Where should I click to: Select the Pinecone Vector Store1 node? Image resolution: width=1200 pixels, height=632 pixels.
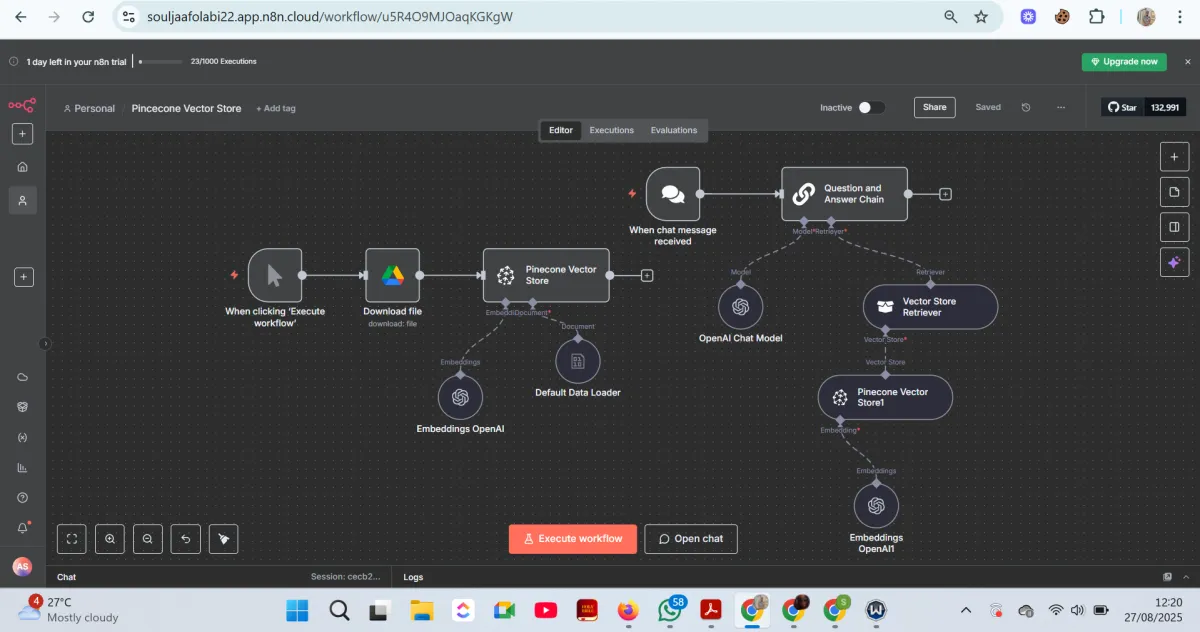click(885, 397)
